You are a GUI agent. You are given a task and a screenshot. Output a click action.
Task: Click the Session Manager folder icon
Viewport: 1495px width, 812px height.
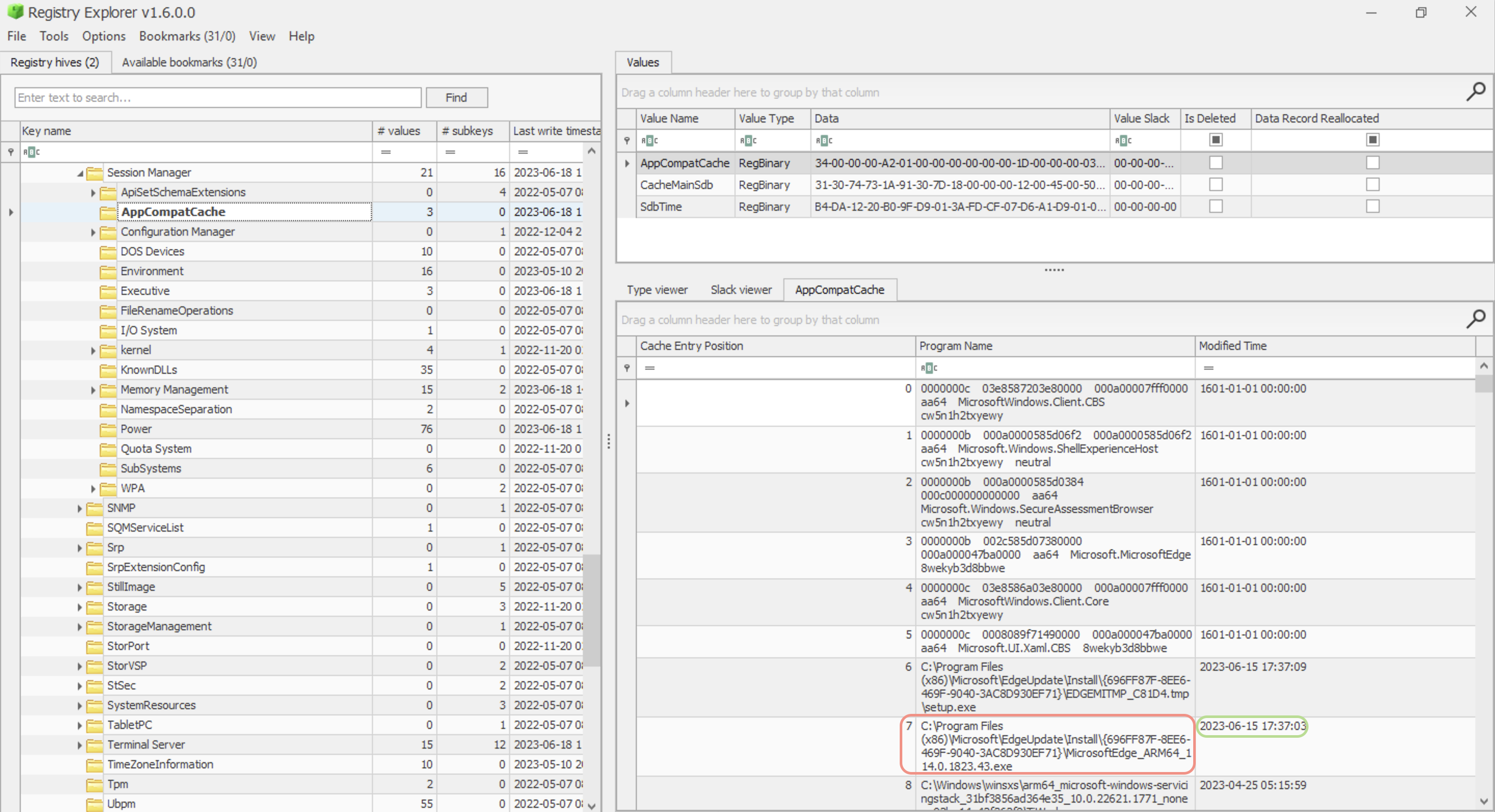click(x=95, y=173)
